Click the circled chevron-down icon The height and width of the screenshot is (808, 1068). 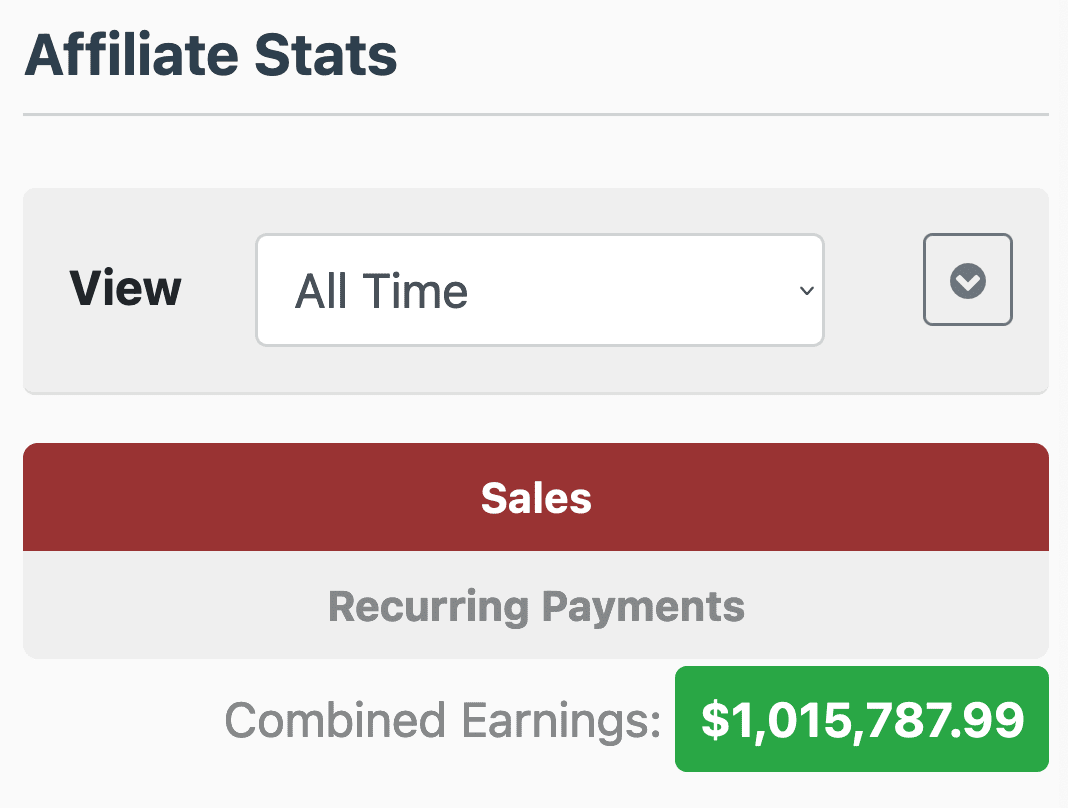[x=967, y=281]
